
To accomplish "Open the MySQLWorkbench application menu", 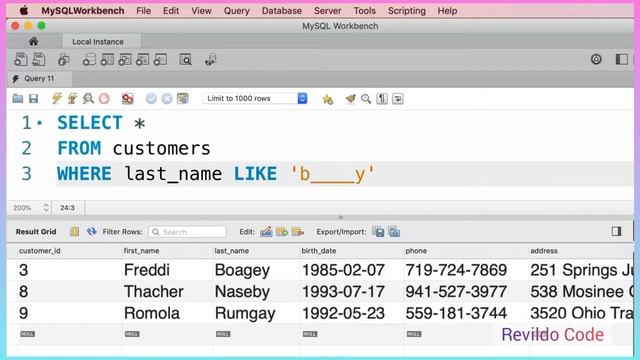I will pos(82,11).
